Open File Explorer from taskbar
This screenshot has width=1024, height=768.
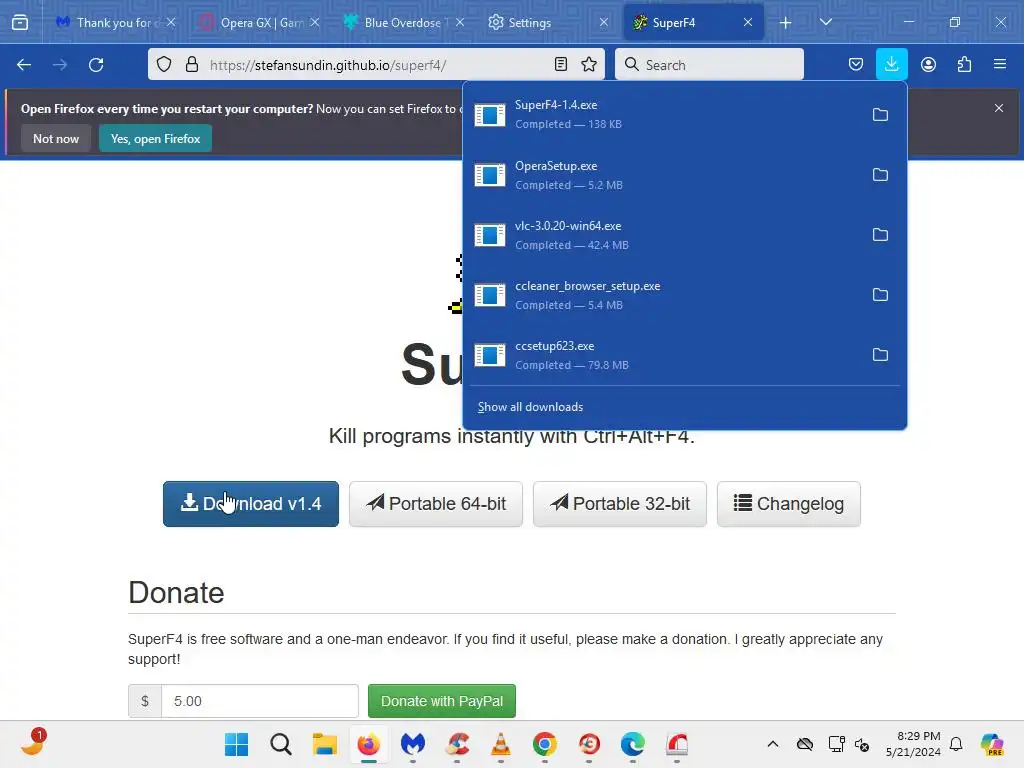[325, 744]
